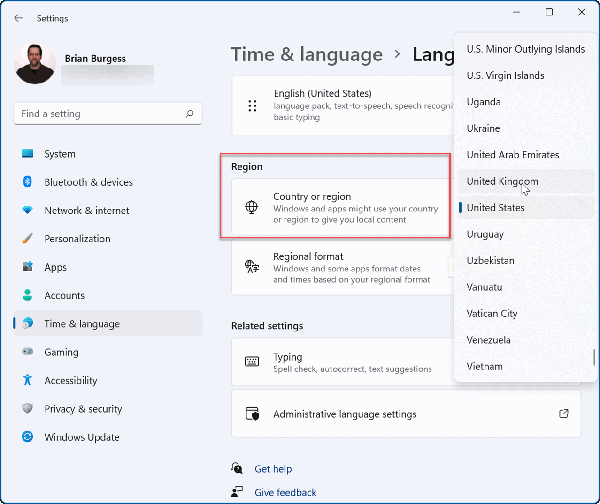Choose Uruguay in country dropdown
The image size is (600, 504).
[x=526, y=234]
